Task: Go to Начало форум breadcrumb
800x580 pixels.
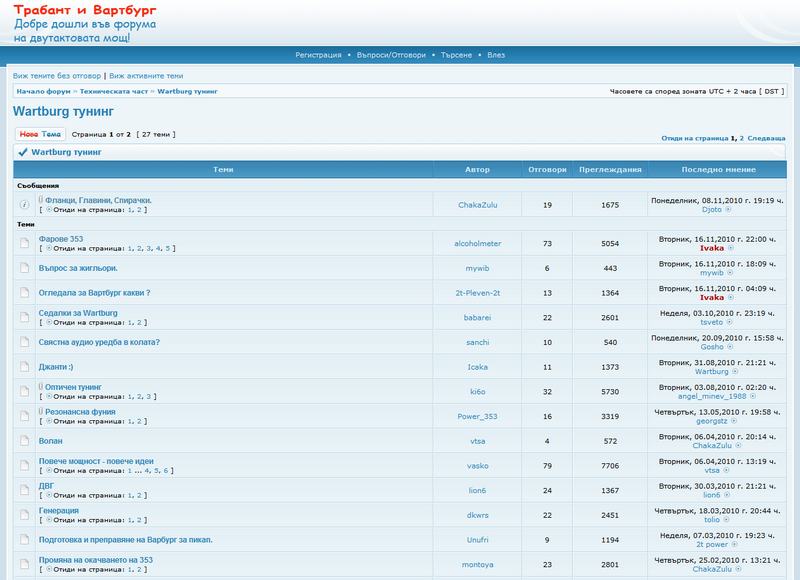Action: tap(43, 91)
